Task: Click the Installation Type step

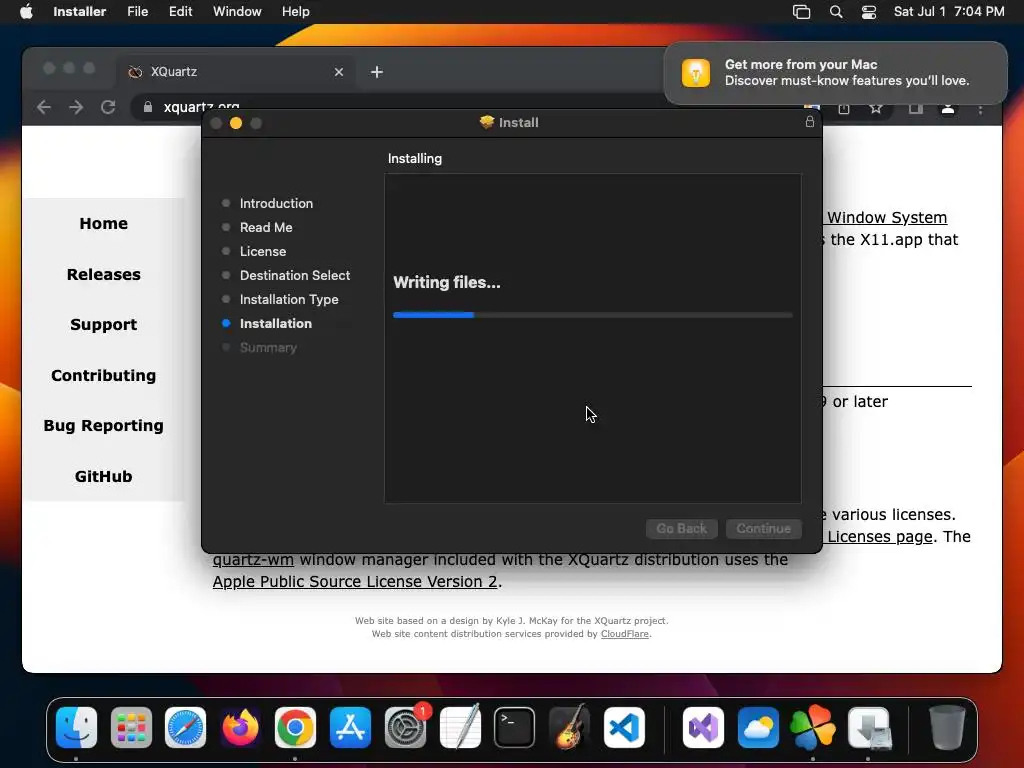Action: [x=289, y=300]
